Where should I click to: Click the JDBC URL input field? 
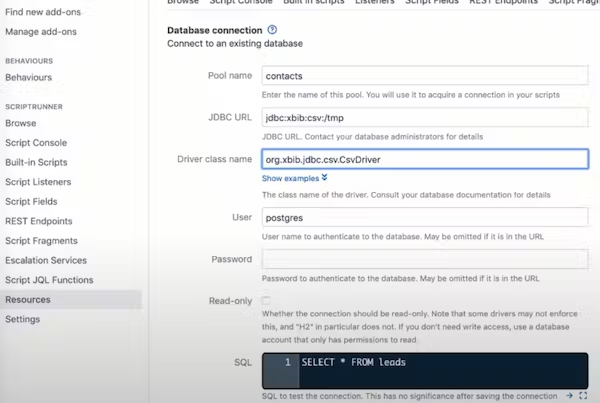coord(425,117)
